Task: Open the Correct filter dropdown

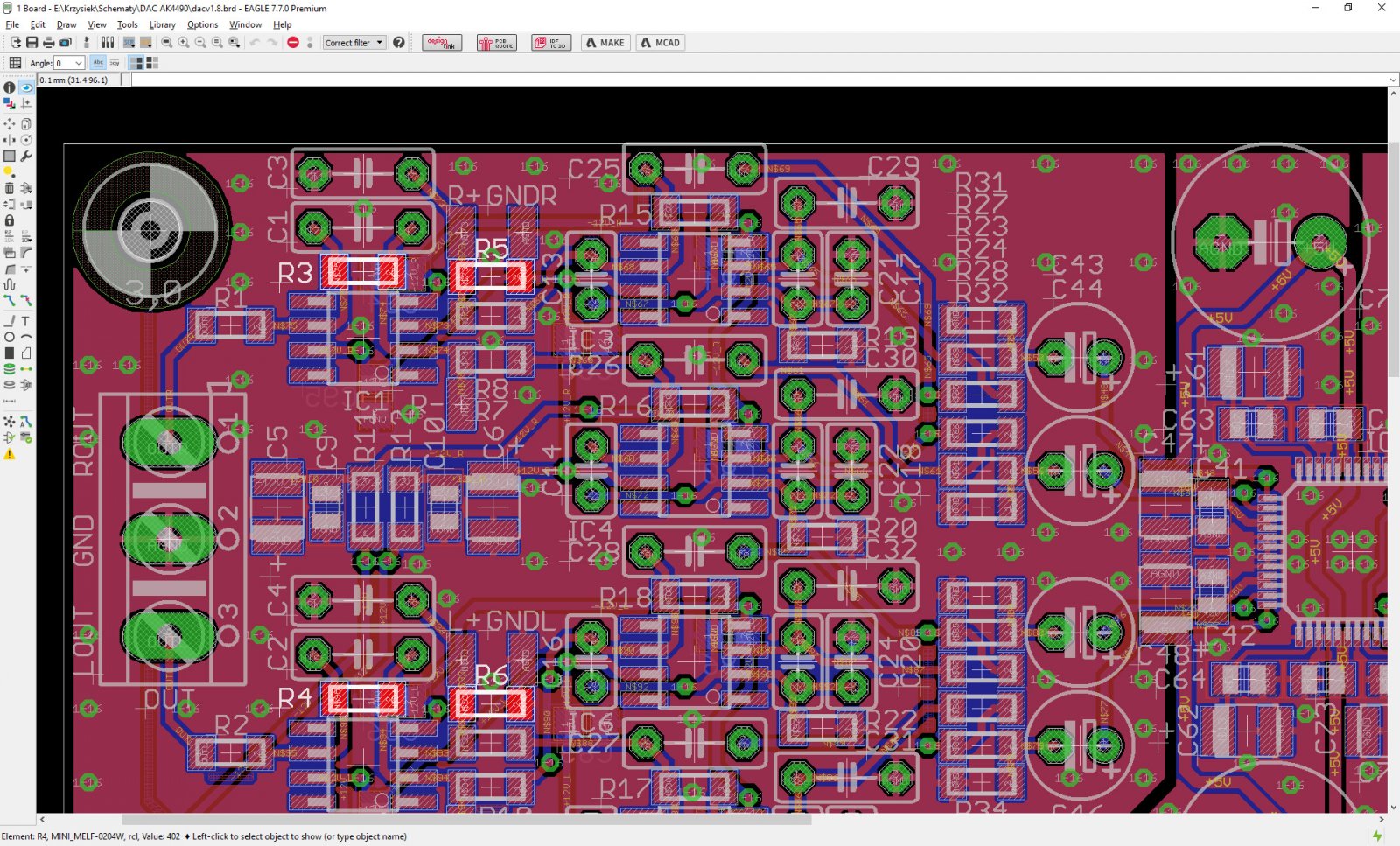Action: 353,42
